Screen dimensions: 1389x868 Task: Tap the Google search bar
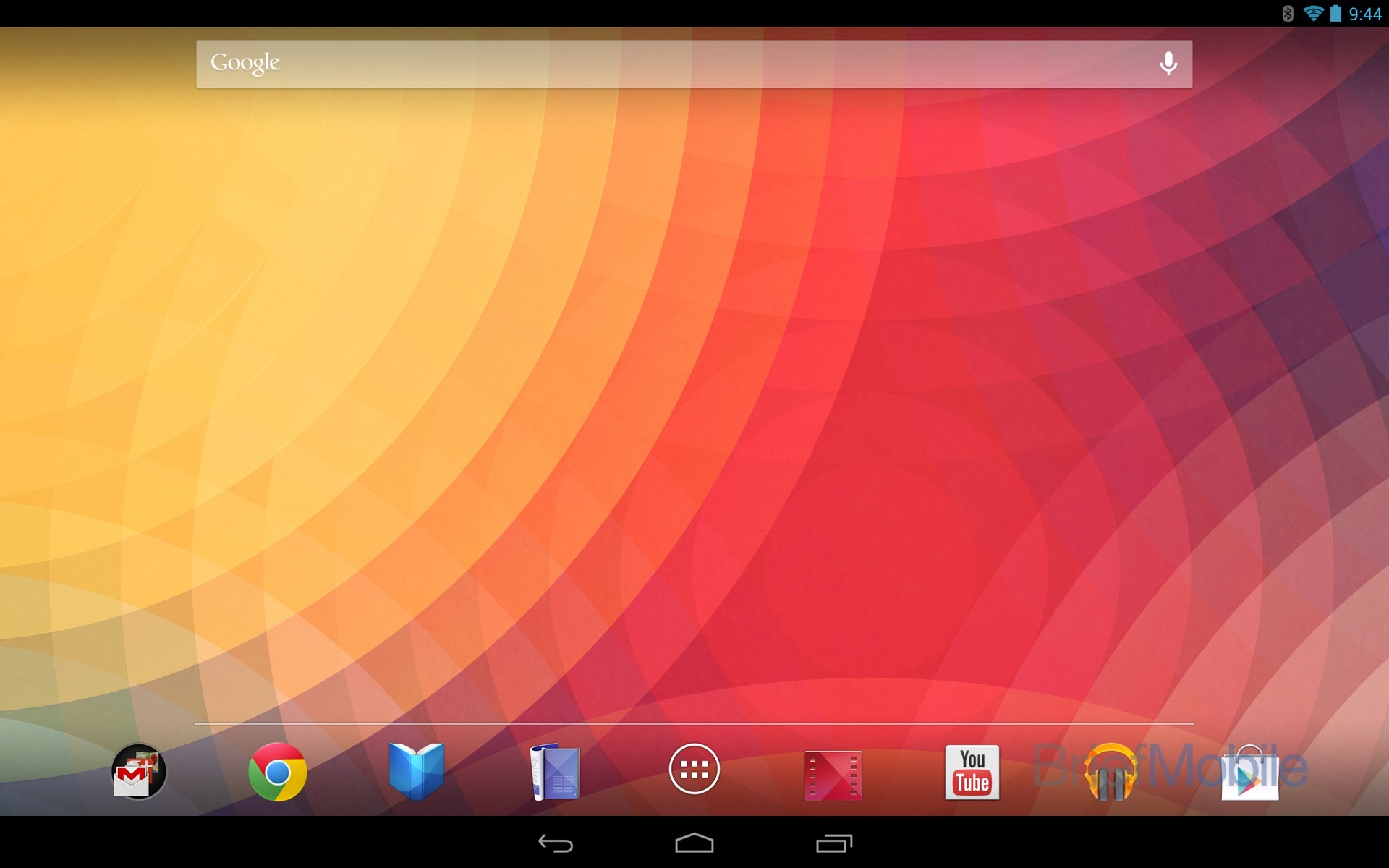click(651, 63)
